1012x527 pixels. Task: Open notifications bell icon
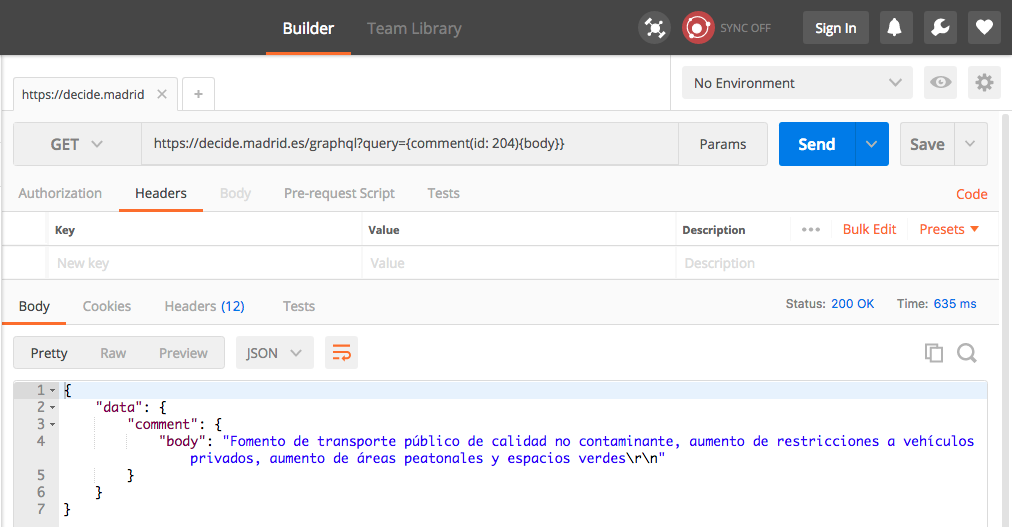tap(894, 28)
